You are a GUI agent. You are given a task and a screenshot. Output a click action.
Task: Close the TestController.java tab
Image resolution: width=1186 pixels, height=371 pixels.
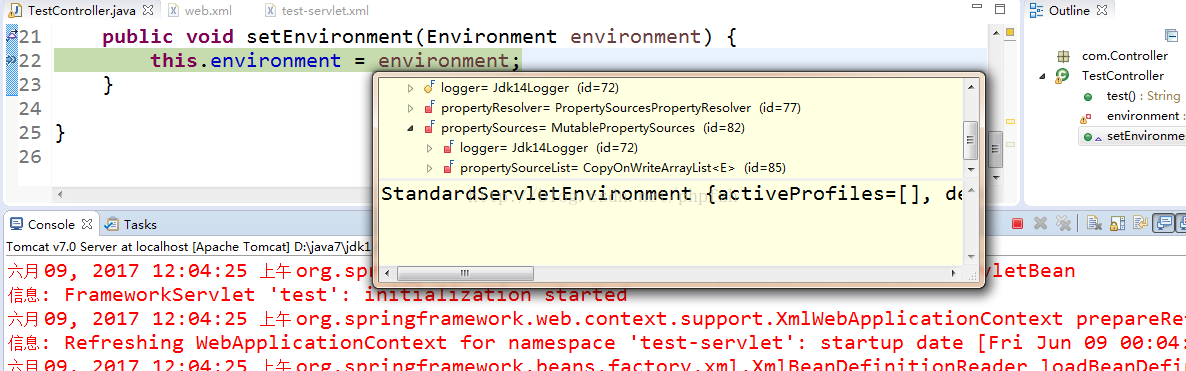[x=148, y=11]
